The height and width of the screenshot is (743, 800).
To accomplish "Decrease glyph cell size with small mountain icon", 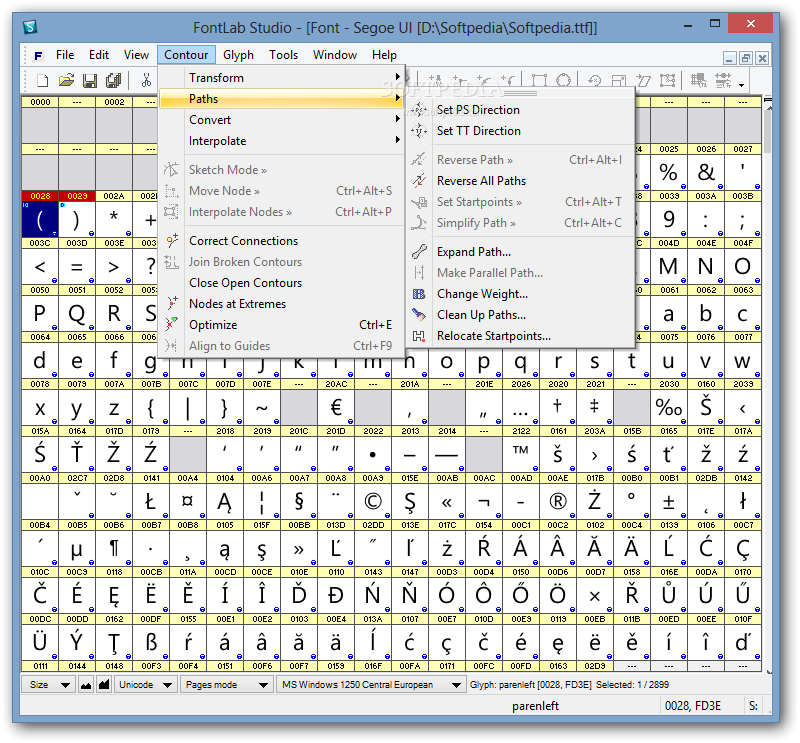I will (86, 685).
